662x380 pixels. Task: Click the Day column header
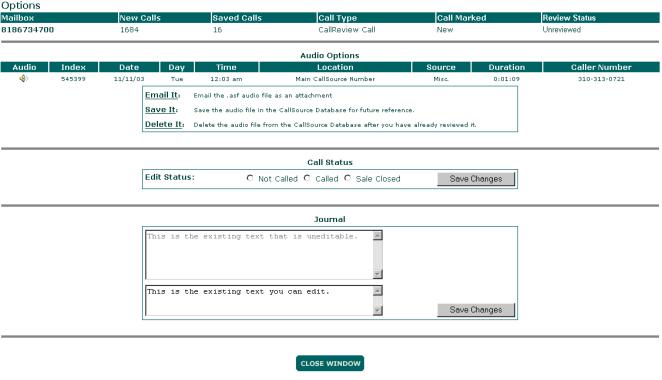177,67
